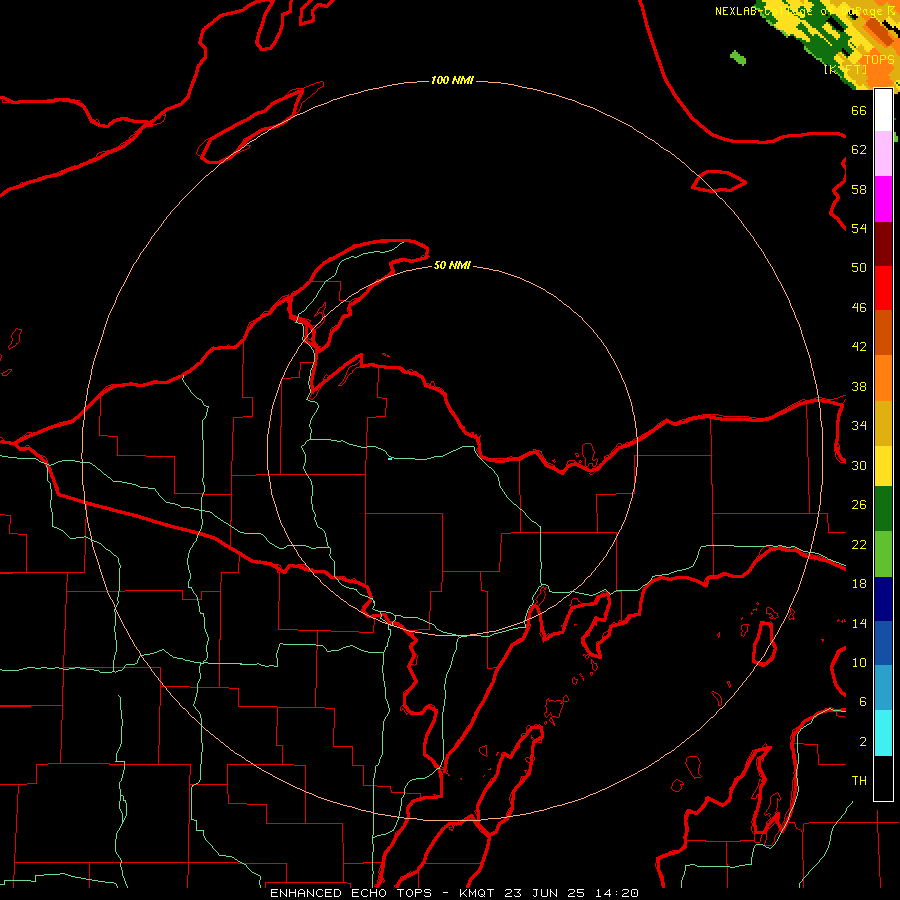Click the 18 legend value

[859, 584]
